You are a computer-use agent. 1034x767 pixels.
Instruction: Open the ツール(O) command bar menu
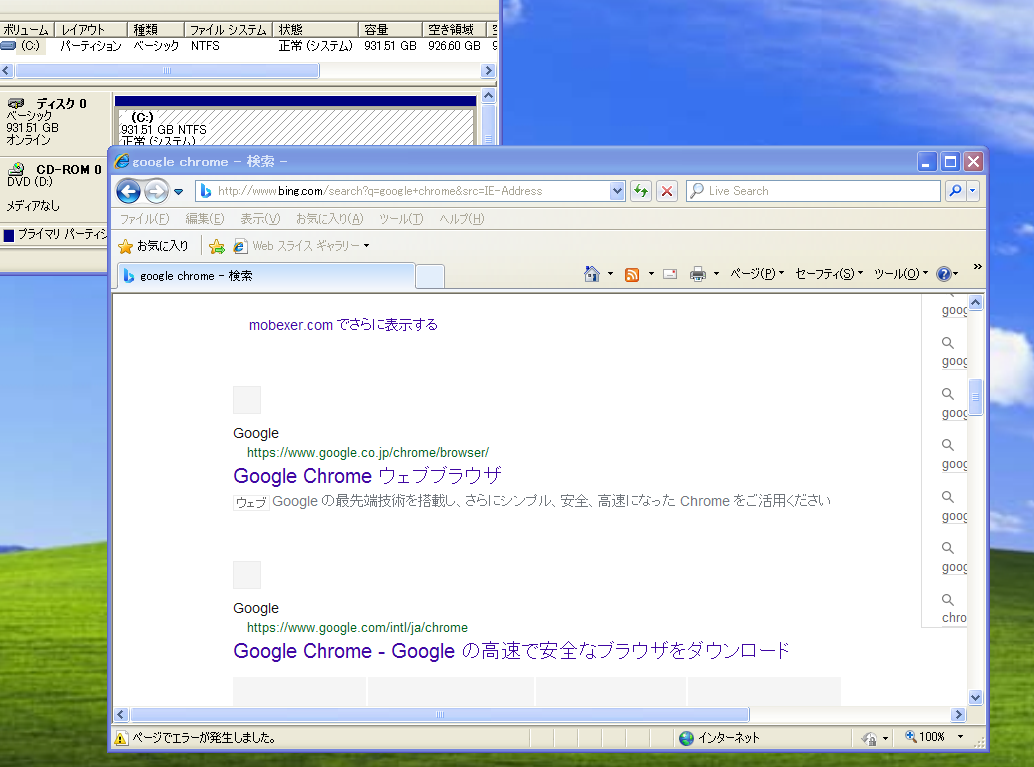pyautogui.click(x=901, y=274)
